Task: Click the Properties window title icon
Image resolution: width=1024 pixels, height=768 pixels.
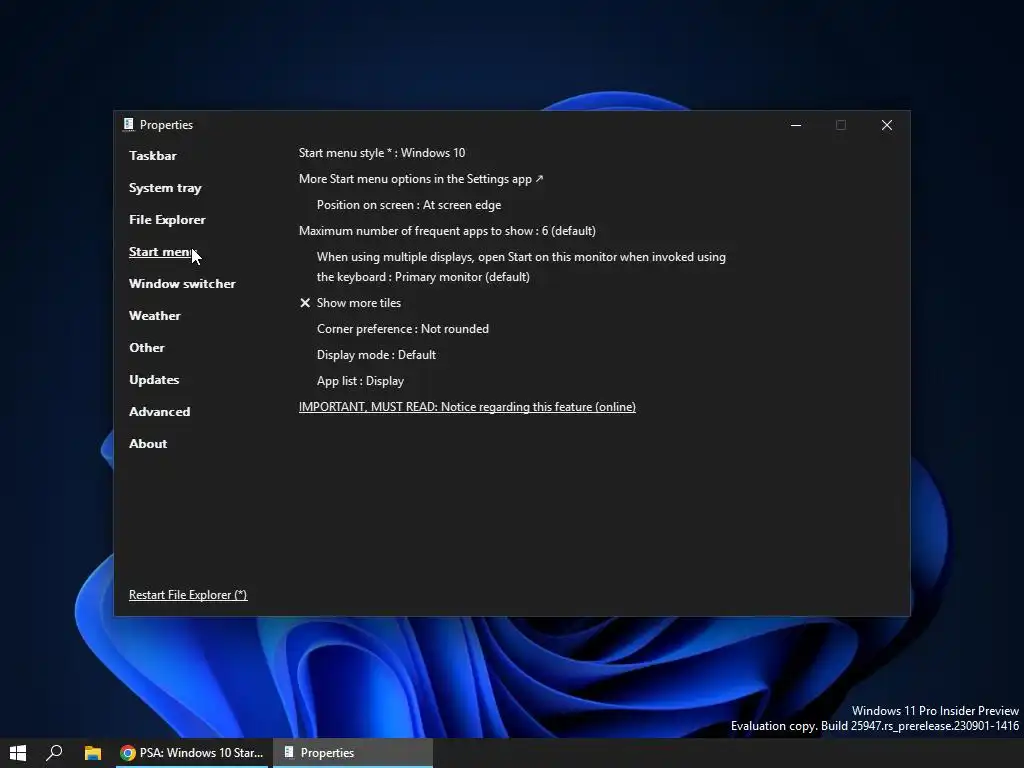Action: (x=129, y=125)
